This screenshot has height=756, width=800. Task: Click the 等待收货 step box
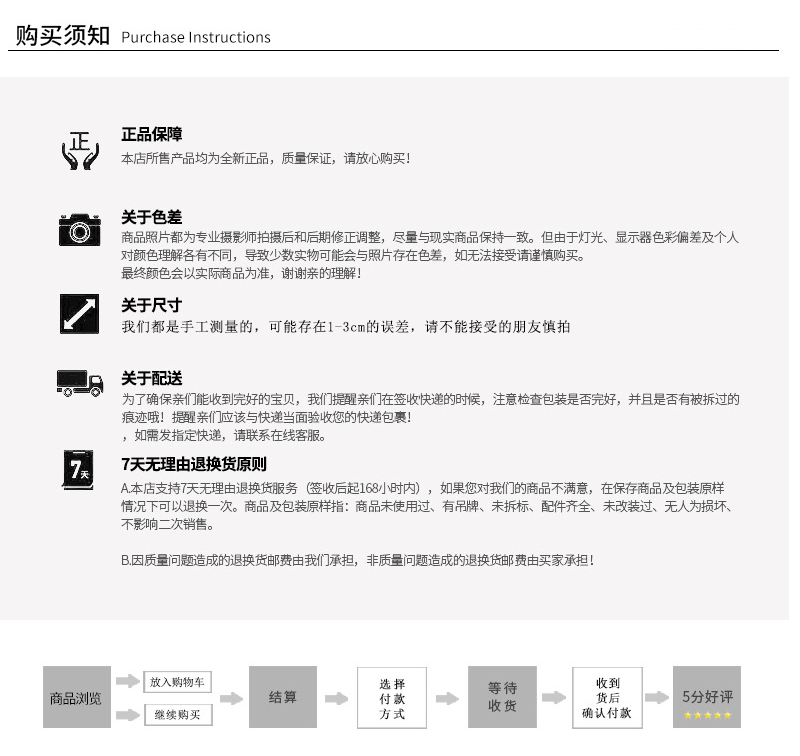(502, 697)
